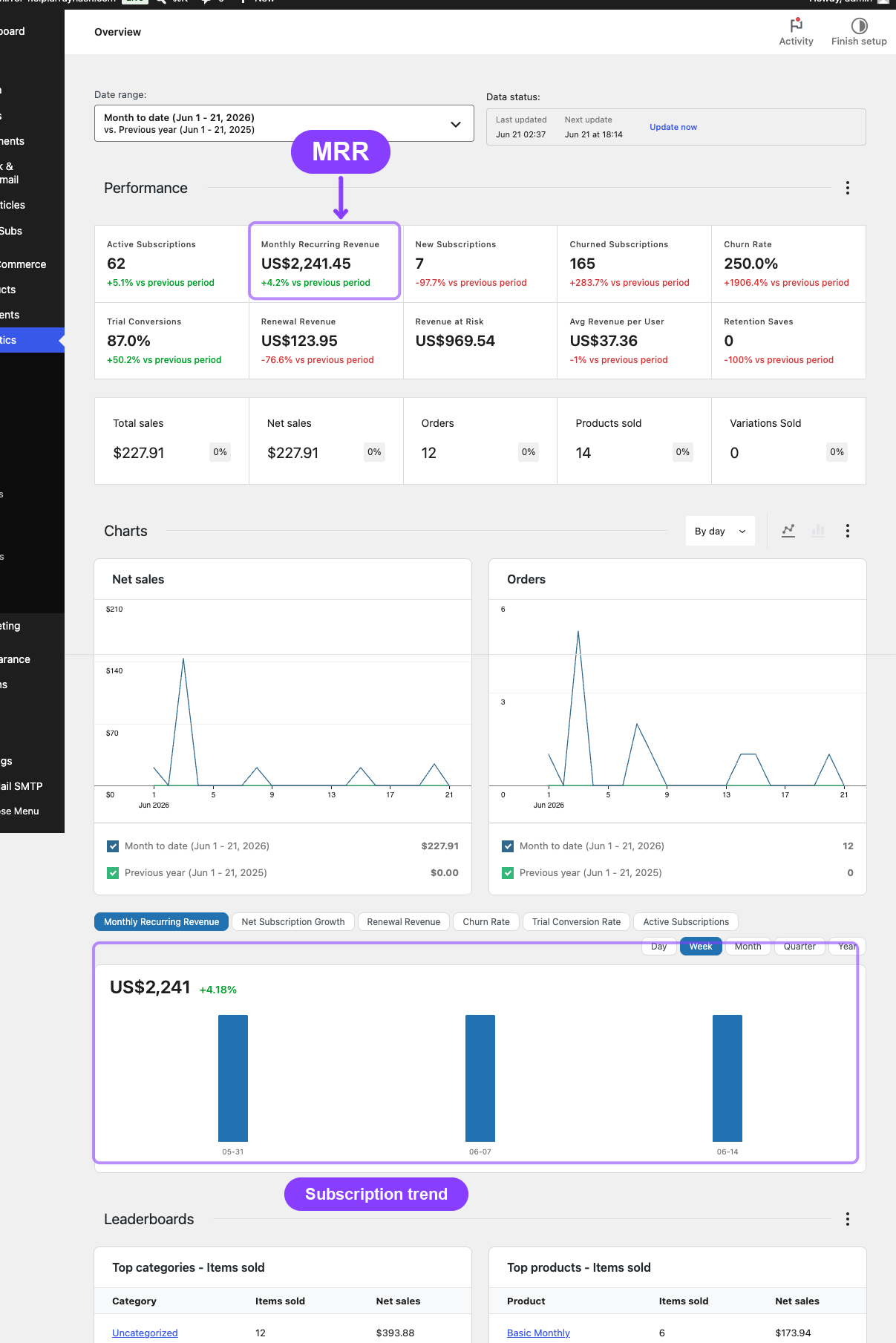
Task: Click the Product column header in Top products
Action: [526, 1301]
